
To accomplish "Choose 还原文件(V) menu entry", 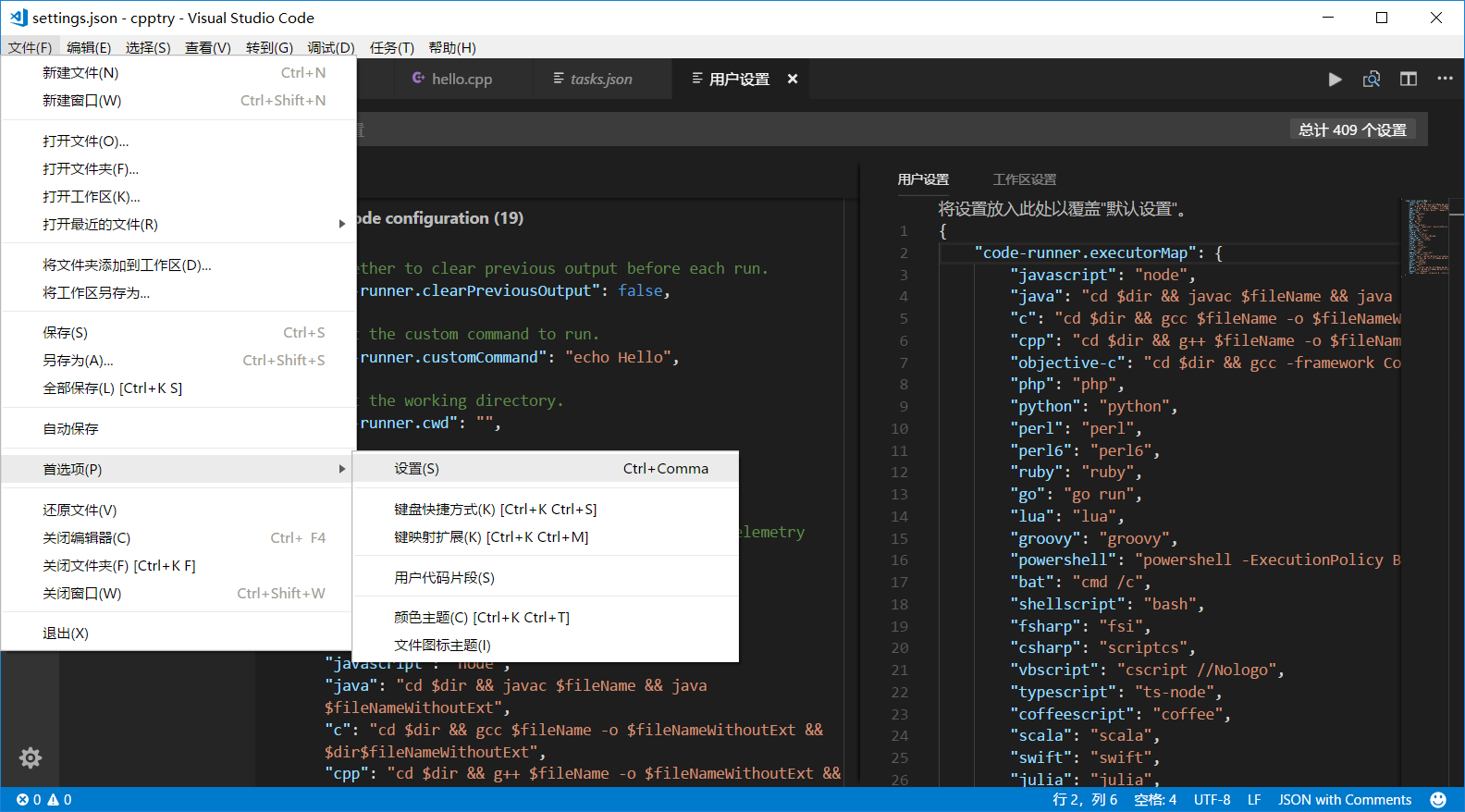I will (x=179, y=511).
